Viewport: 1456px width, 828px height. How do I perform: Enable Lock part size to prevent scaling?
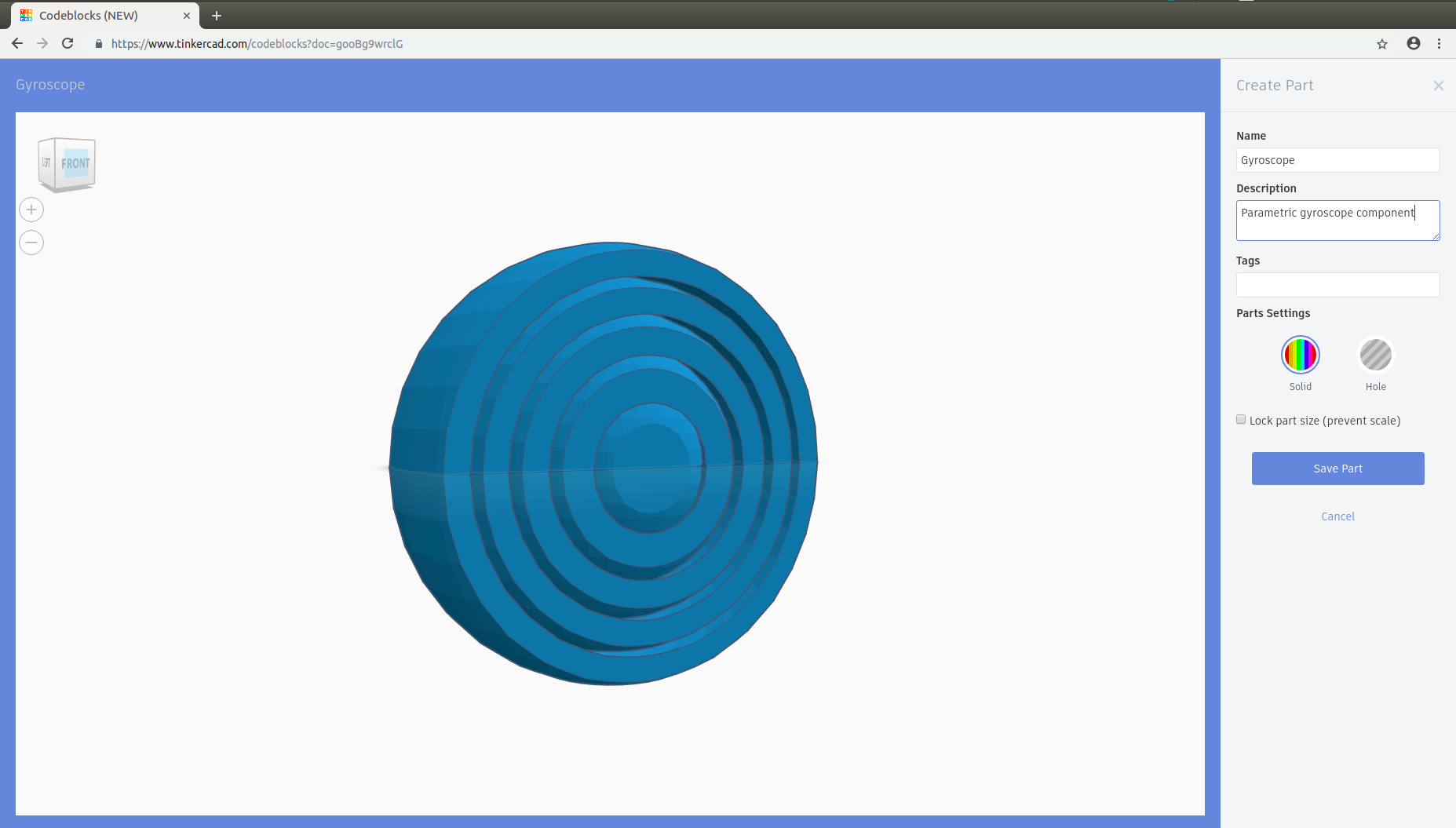tap(1240, 419)
